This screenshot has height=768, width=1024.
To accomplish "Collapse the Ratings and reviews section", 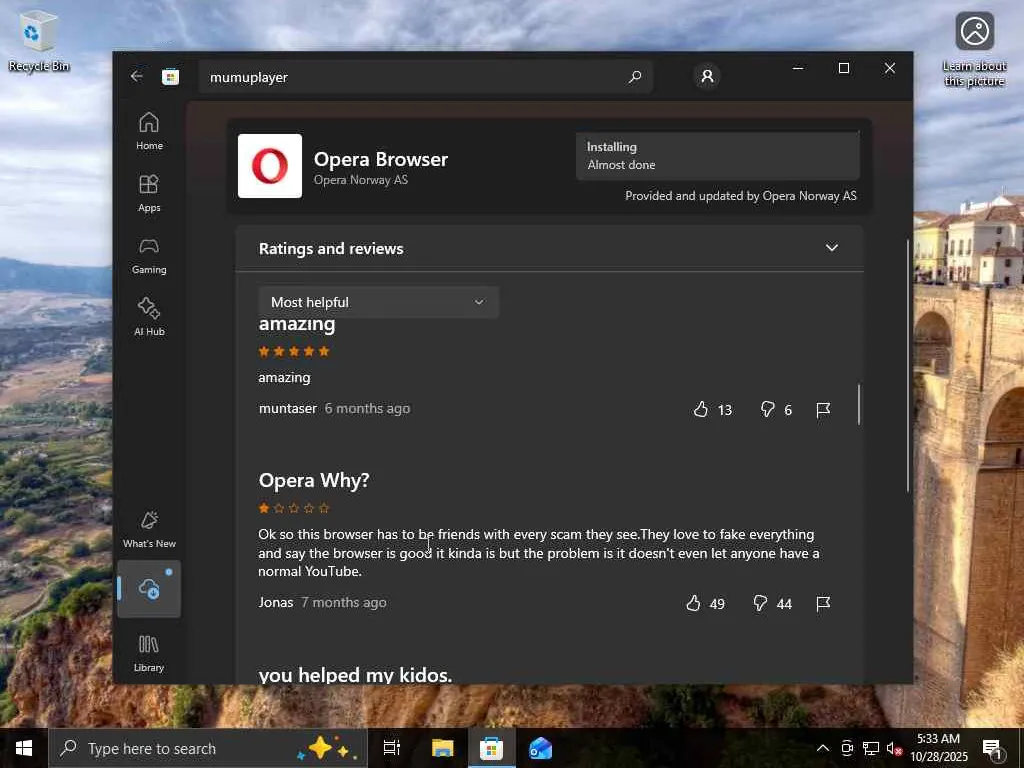I will tap(831, 248).
